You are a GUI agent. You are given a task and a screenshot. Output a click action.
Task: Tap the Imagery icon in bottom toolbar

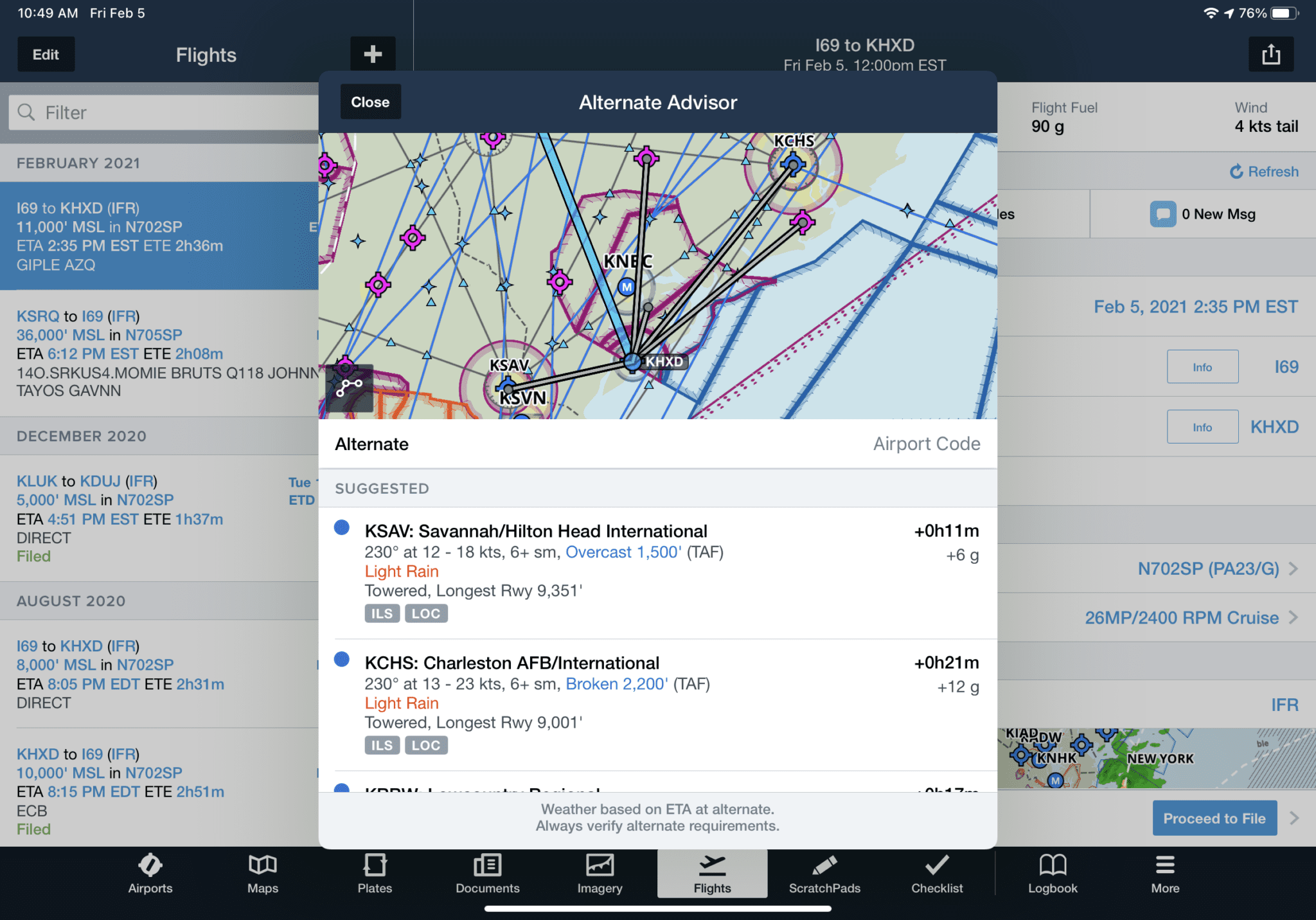(x=601, y=878)
